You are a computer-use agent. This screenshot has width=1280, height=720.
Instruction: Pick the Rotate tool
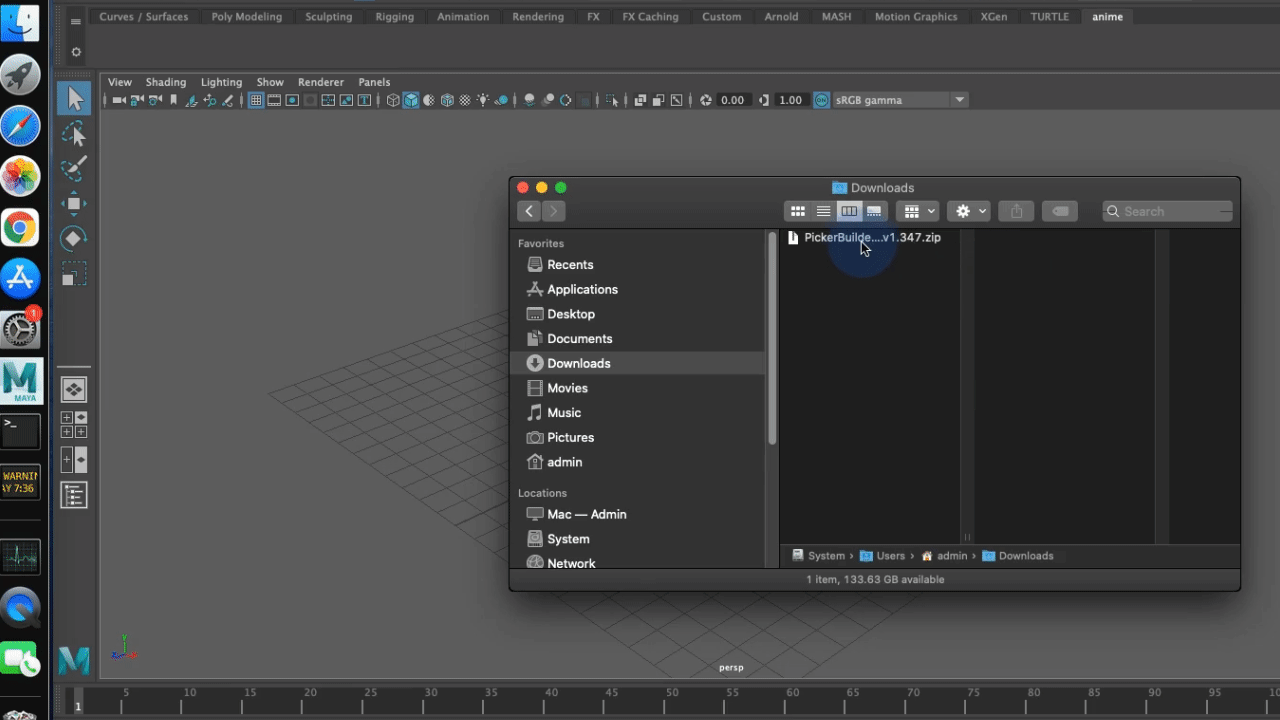(x=74, y=239)
